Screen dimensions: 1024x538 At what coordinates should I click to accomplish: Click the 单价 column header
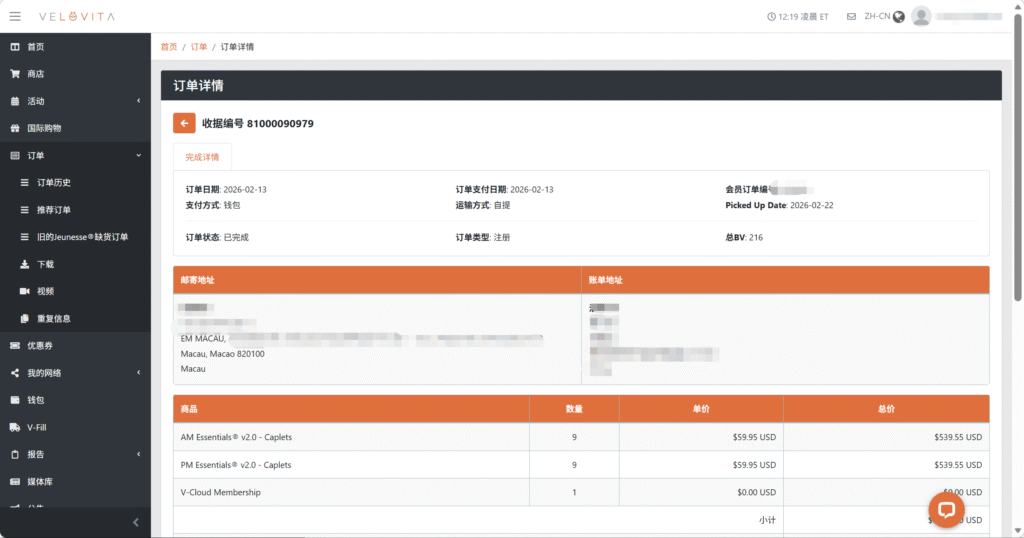coord(701,409)
